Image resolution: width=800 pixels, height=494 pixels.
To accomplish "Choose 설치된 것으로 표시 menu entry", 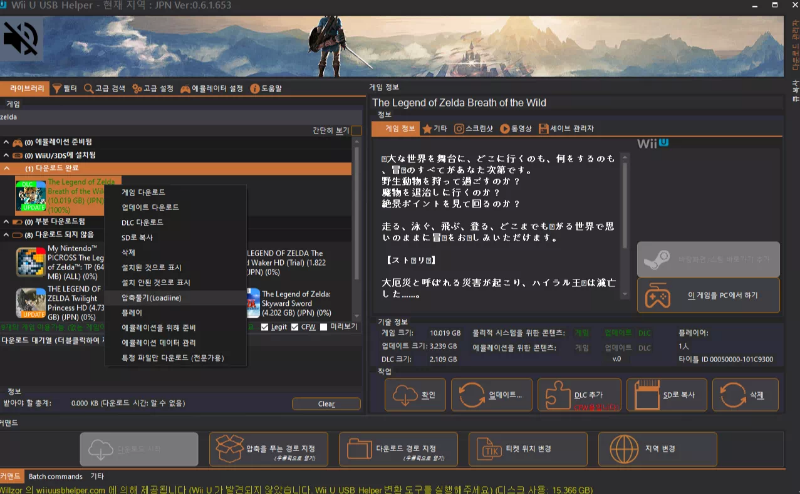I will tap(176, 267).
